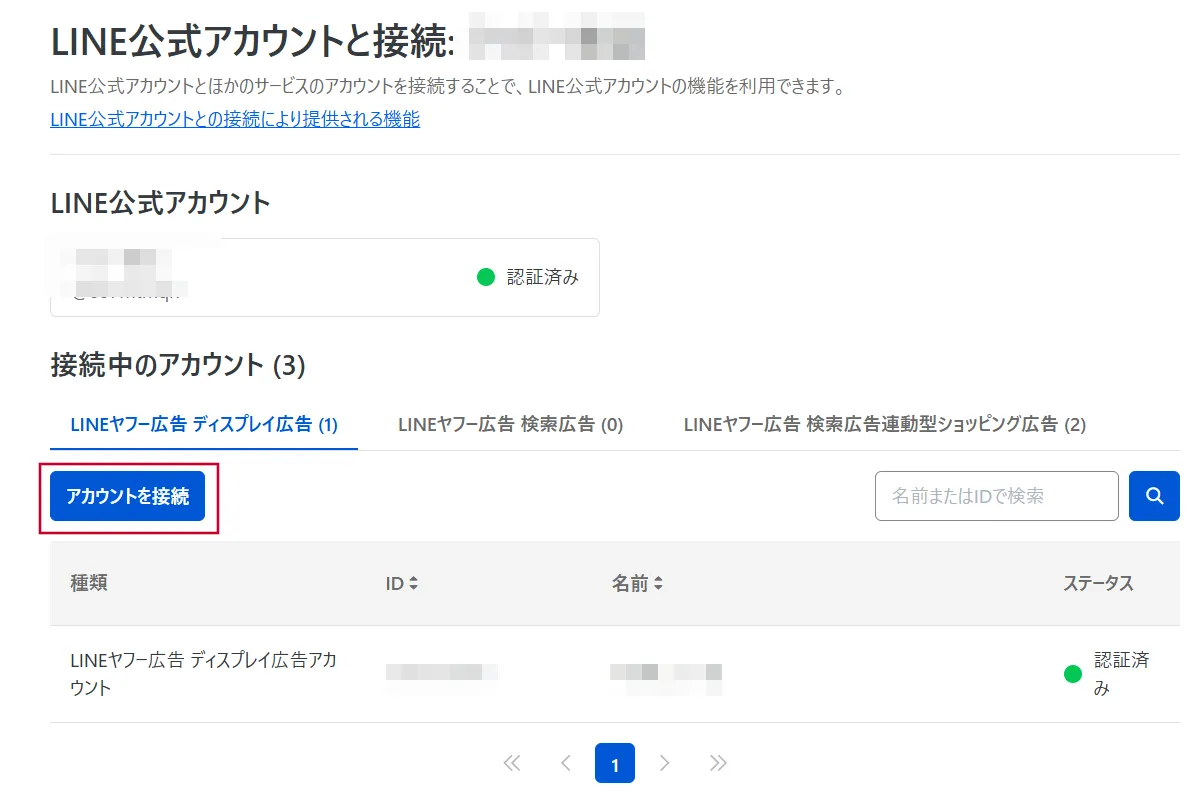The width and height of the screenshot is (1199, 793).
Task: Advance to next page chevron
Action: coord(665,763)
